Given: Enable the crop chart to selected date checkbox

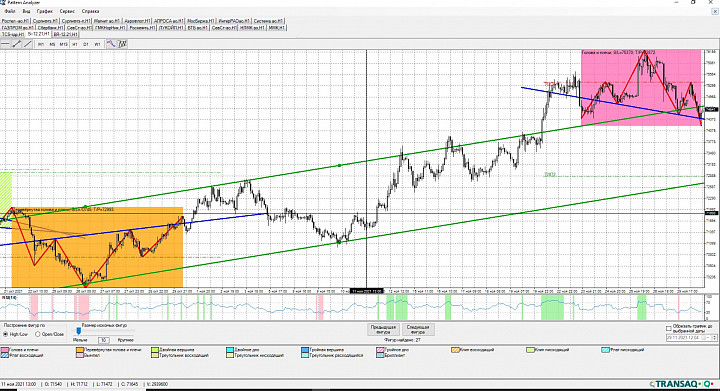Looking at the screenshot, I should (x=669, y=329).
